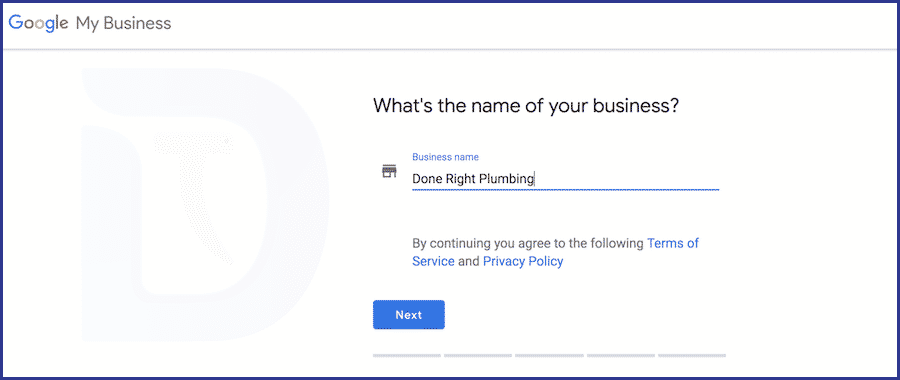900x380 pixels.
Task: Open the Terms of Service link
Action: point(555,252)
